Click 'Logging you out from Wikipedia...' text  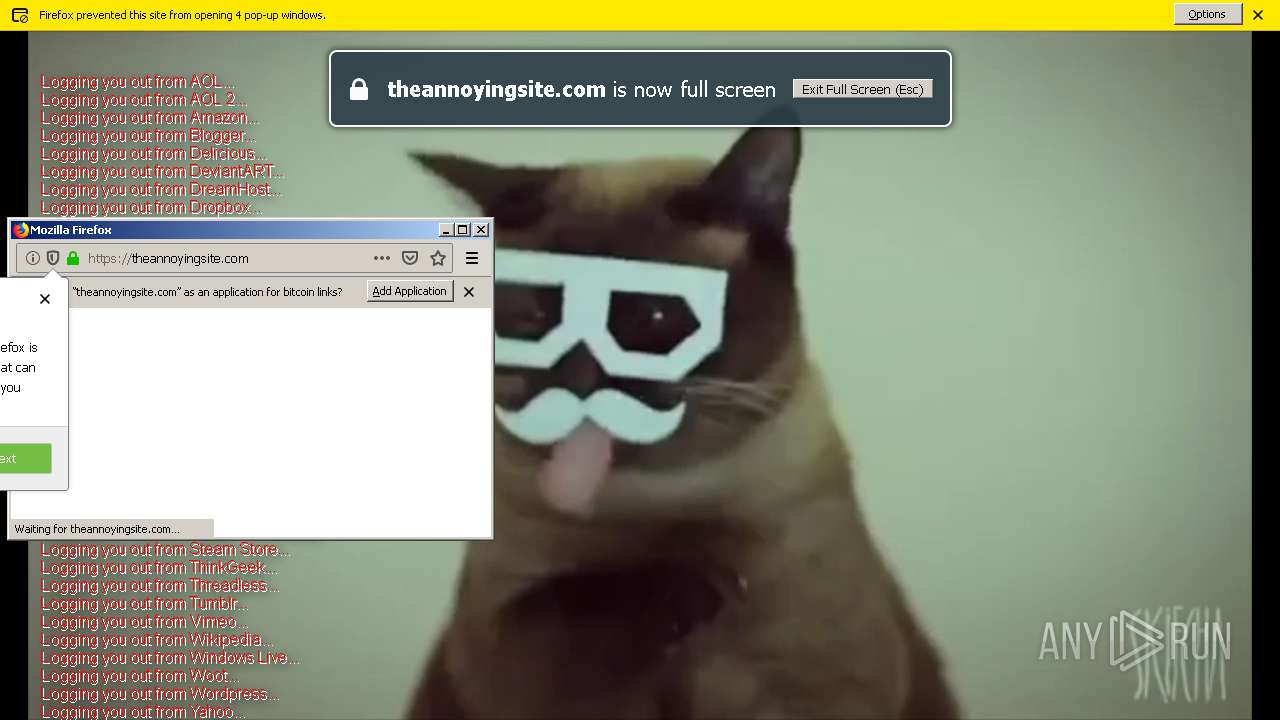pyautogui.click(x=156, y=640)
